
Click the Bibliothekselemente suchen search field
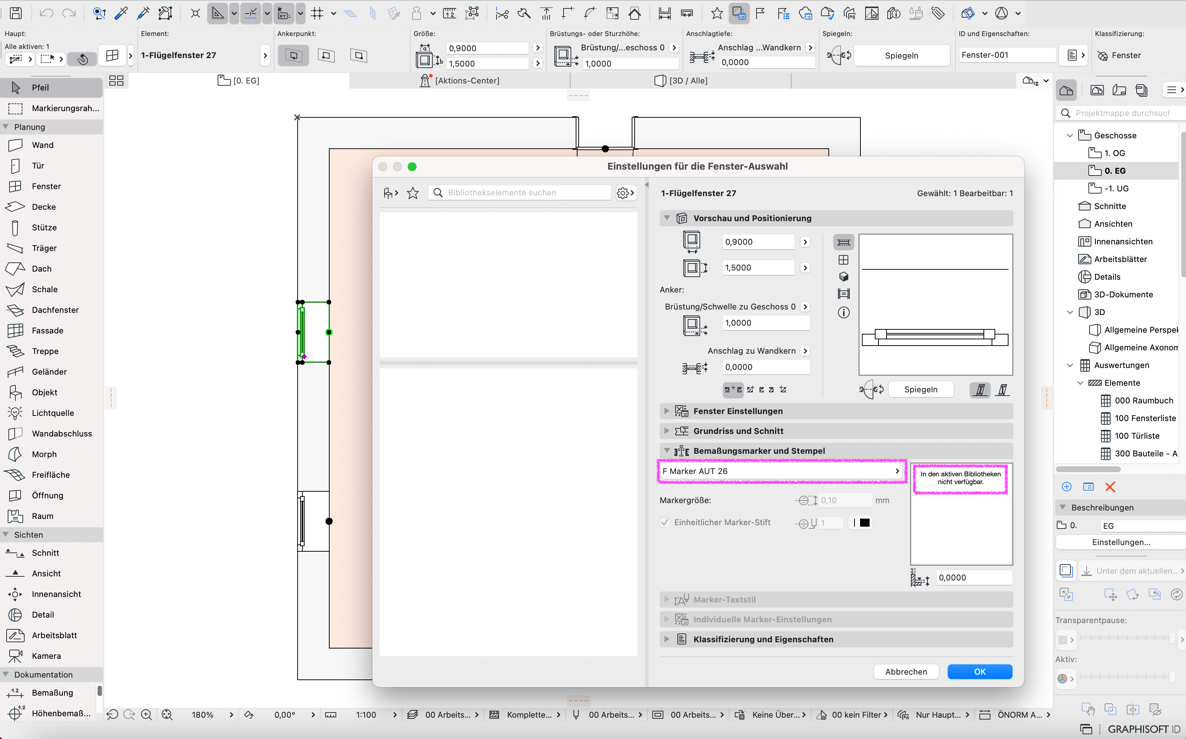[x=520, y=193]
